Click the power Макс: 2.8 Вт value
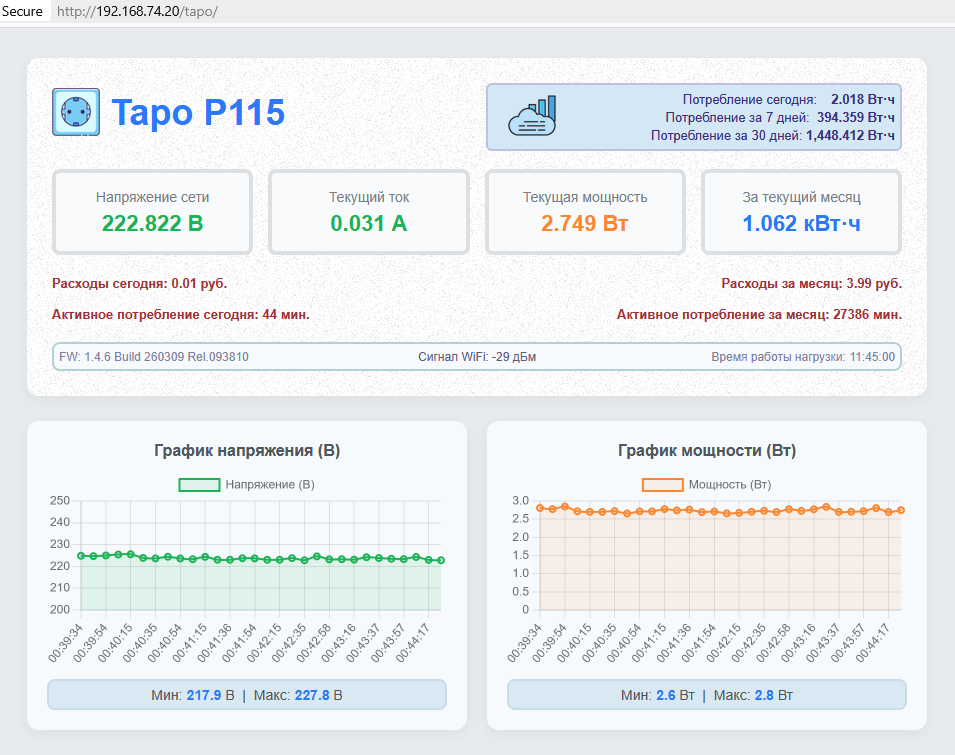 (x=753, y=695)
